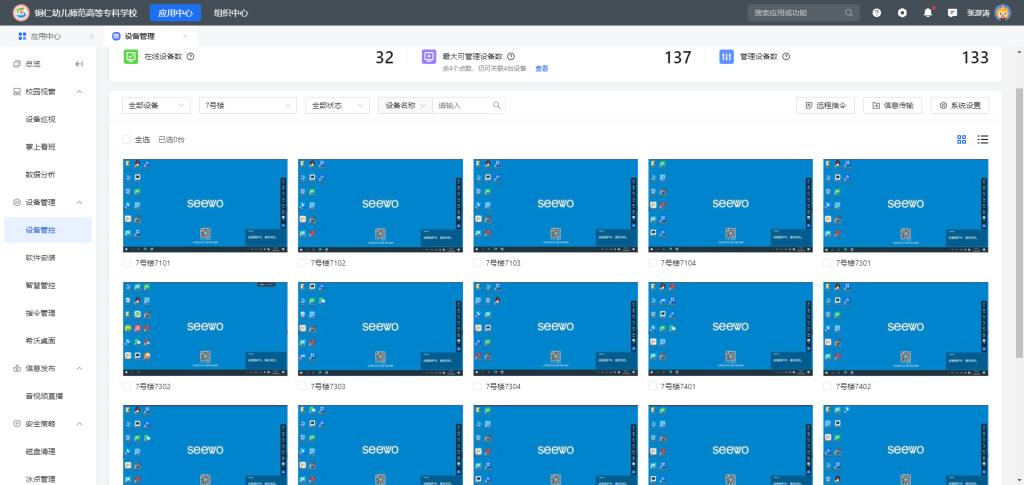Image resolution: width=1024 pixels, height=485 pixels.
Task: Collapse the sidebar with the arrow icon
Action: tap(79, 64)
